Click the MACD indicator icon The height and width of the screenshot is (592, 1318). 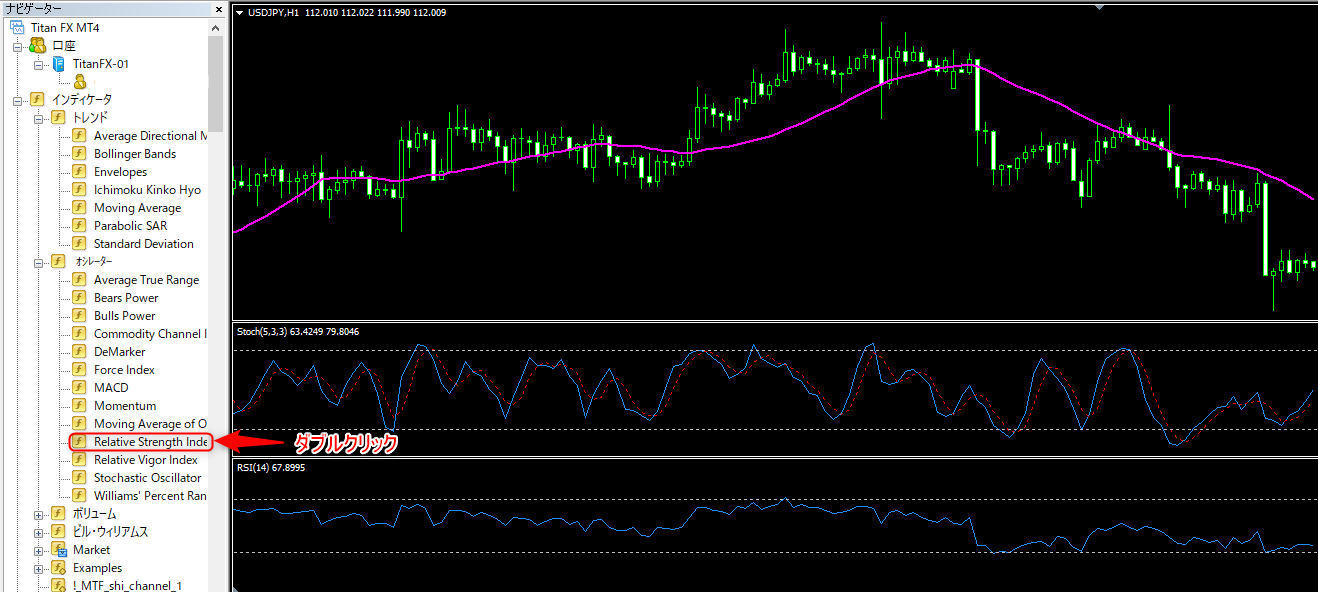click(x=79, y=388)
